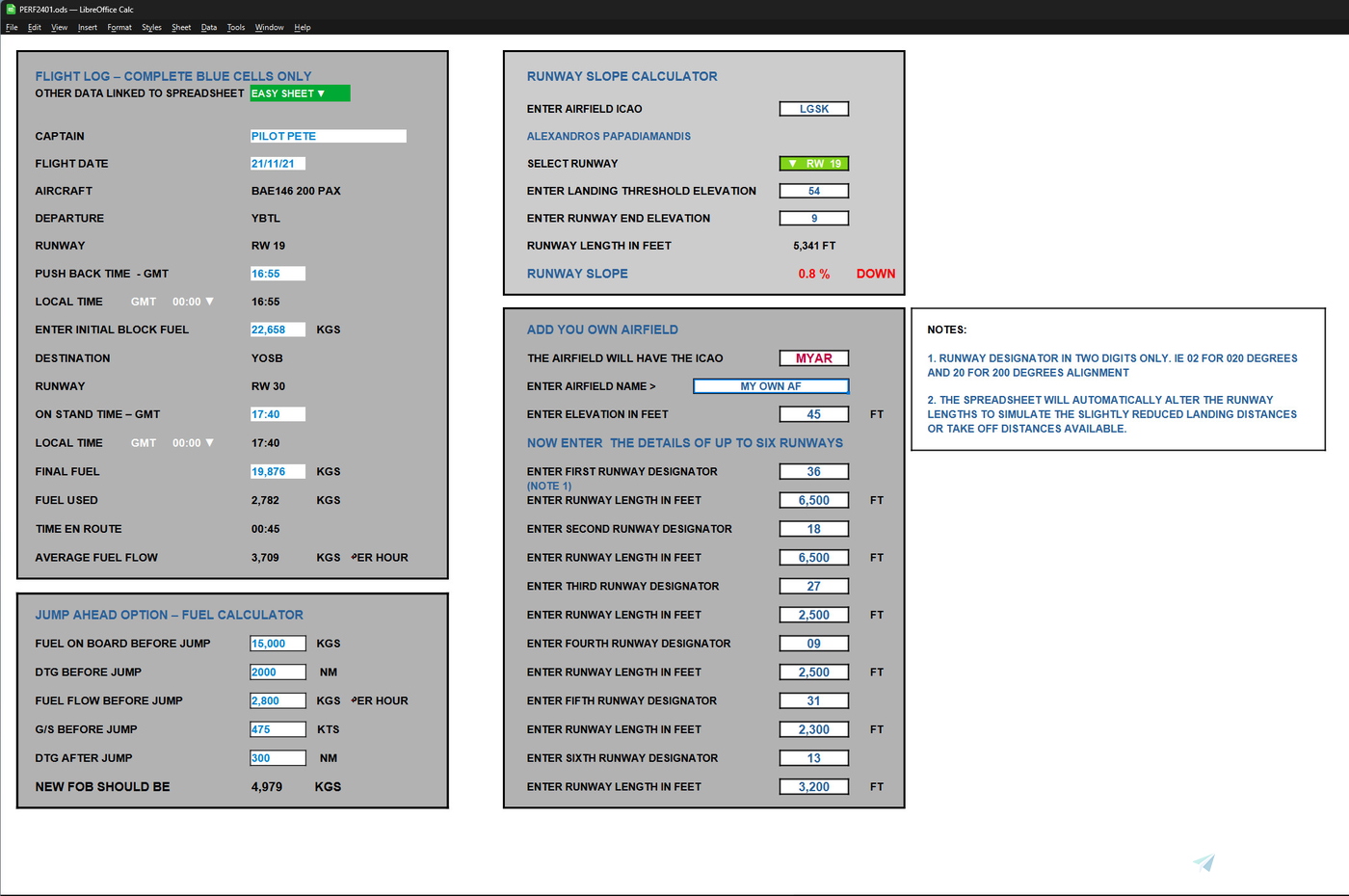Open the SELECT RUNWAY RW 19 dropdown

point(813,163)
